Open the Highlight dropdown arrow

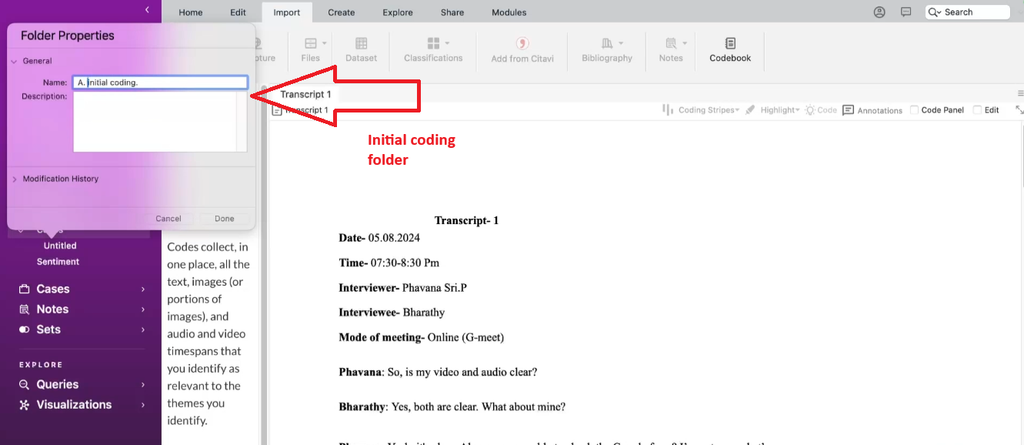tap(798, 110)
